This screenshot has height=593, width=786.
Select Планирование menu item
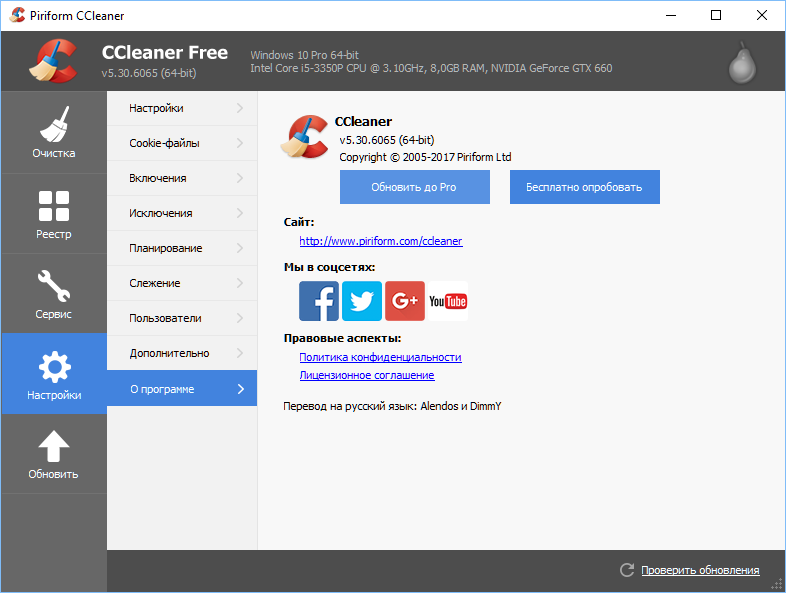[x=166, y=248]
